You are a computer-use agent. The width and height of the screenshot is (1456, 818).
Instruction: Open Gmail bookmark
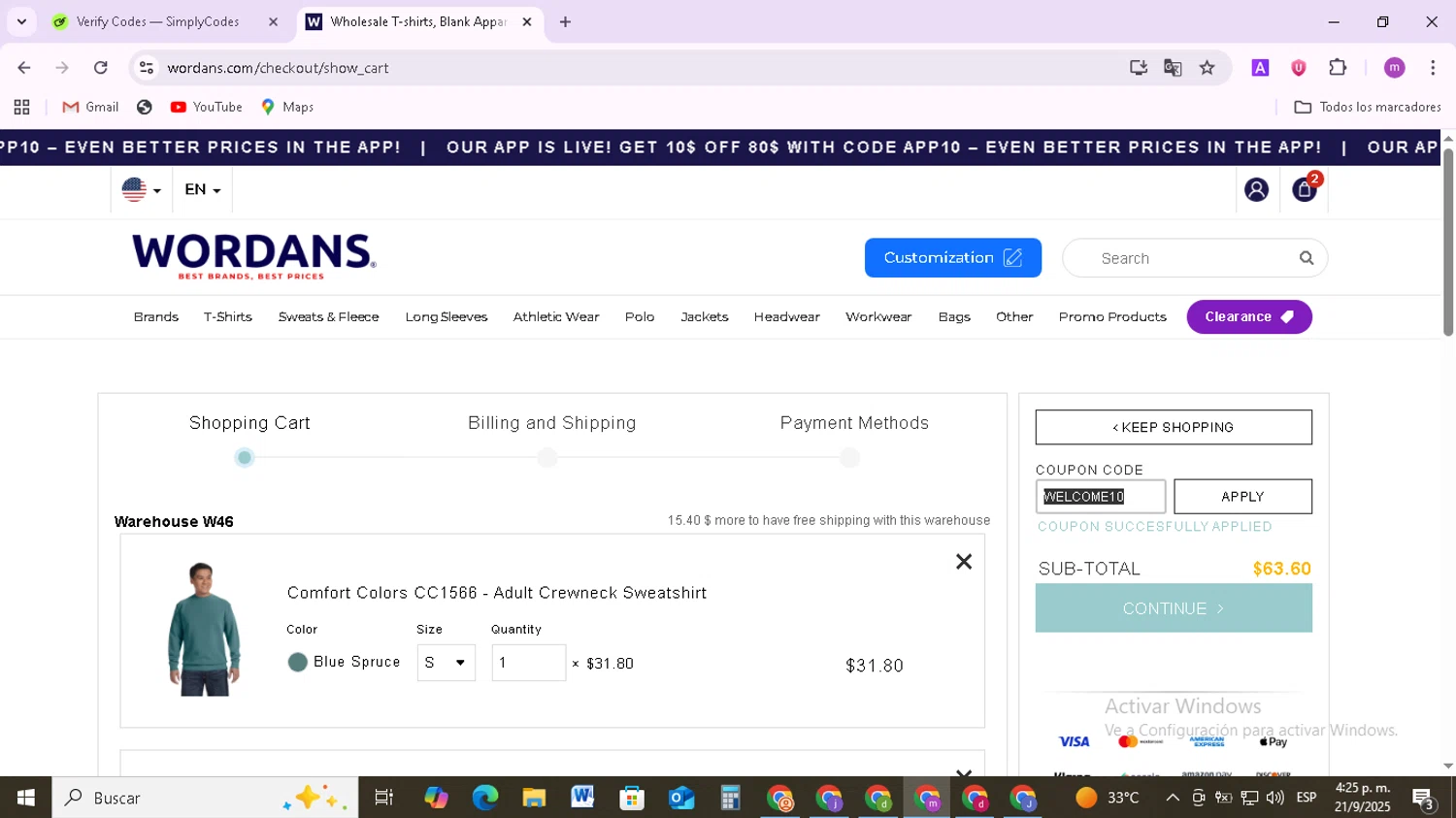(90, 107)
